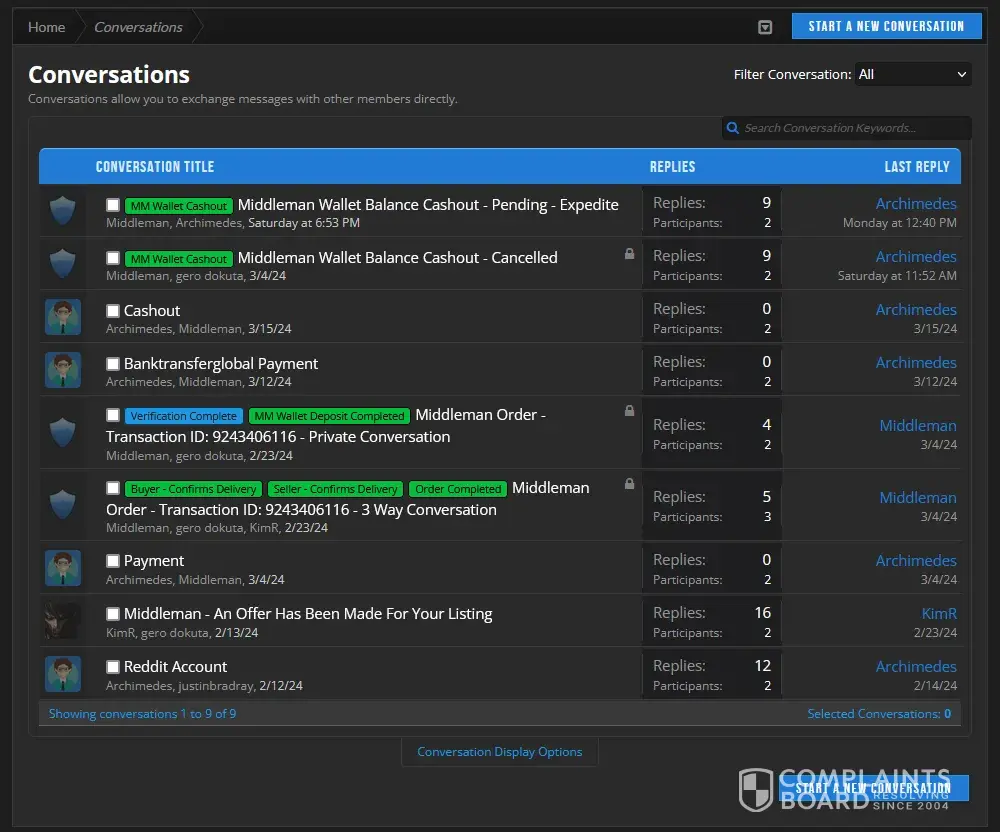
Task: Click the avatar next to Banktransferglobal Payment
Action: point(62,370)
